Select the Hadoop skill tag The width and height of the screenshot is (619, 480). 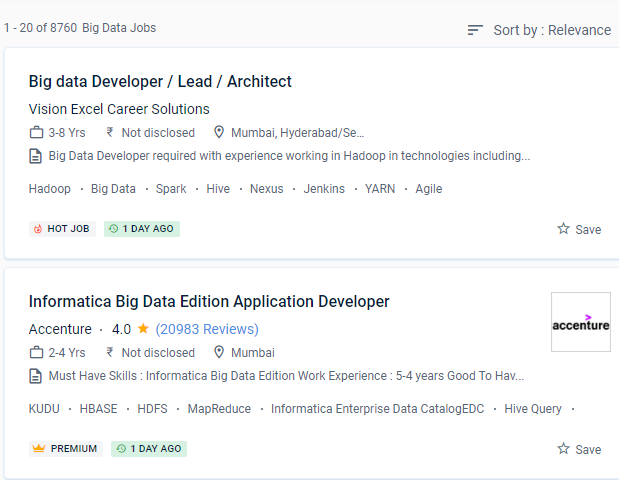50,189
